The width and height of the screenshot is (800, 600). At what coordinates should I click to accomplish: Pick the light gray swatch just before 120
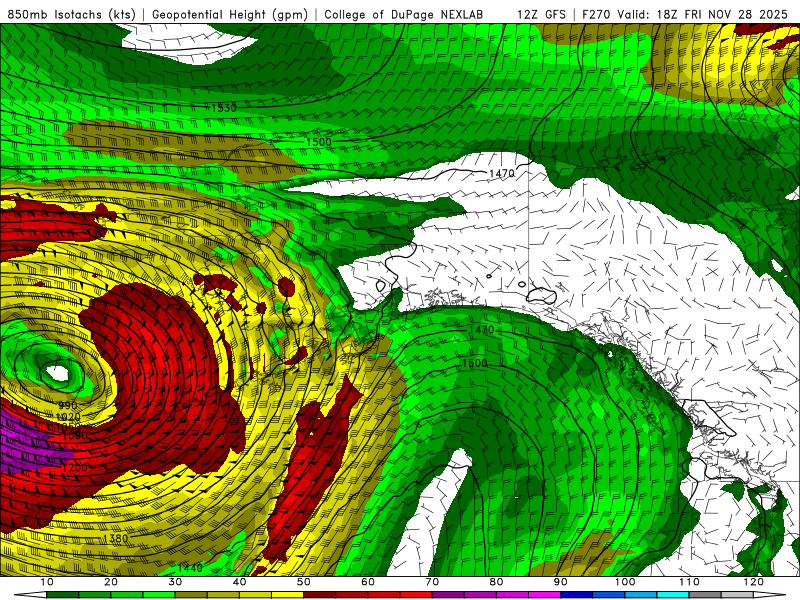737,595
